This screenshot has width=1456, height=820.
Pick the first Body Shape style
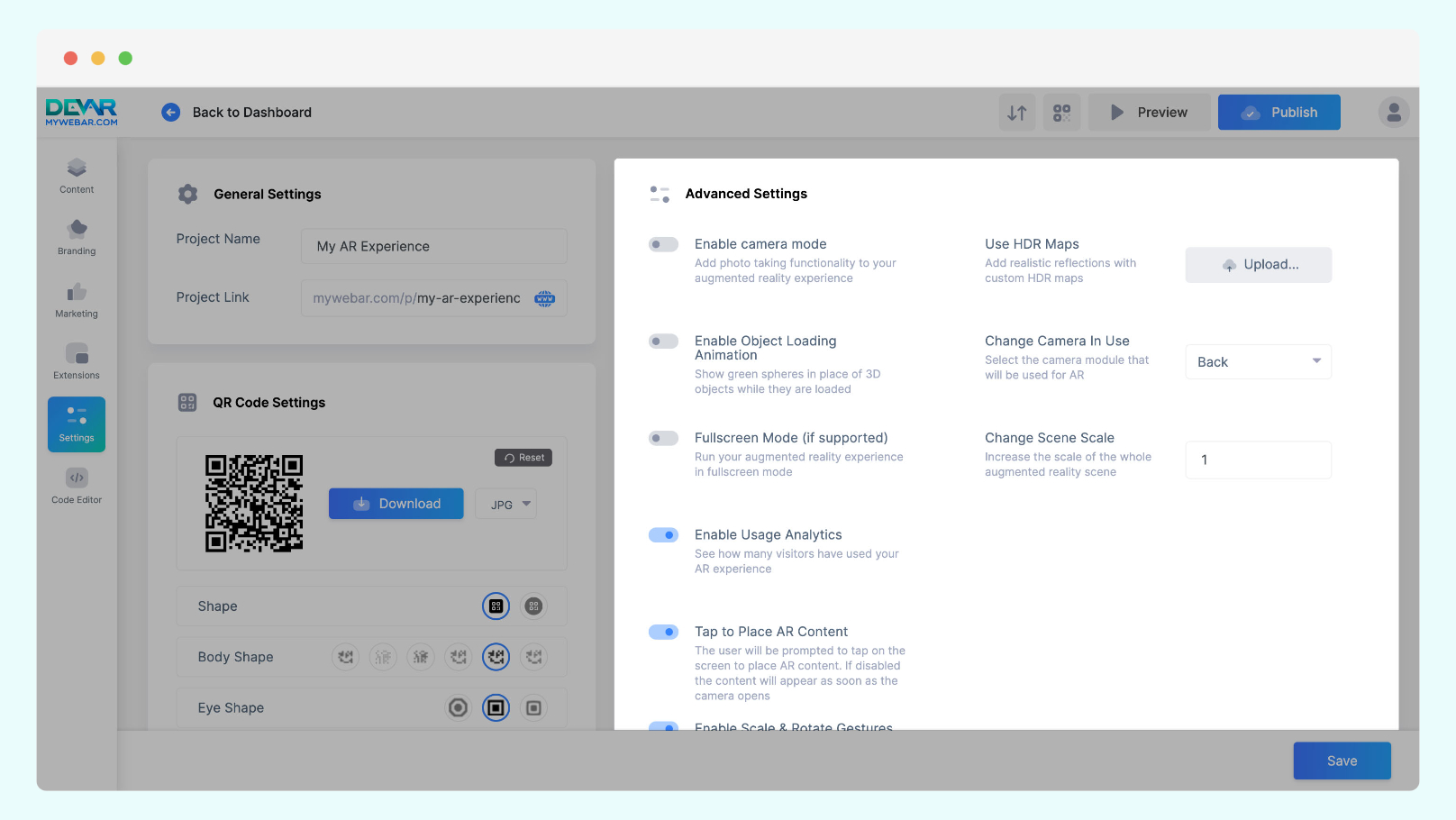pos(346,658)
